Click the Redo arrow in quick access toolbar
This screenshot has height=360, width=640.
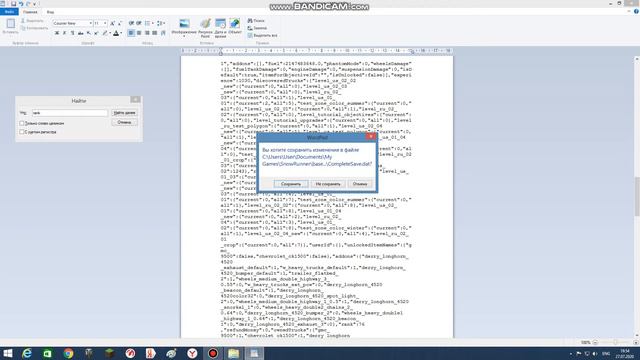[28, 4]
